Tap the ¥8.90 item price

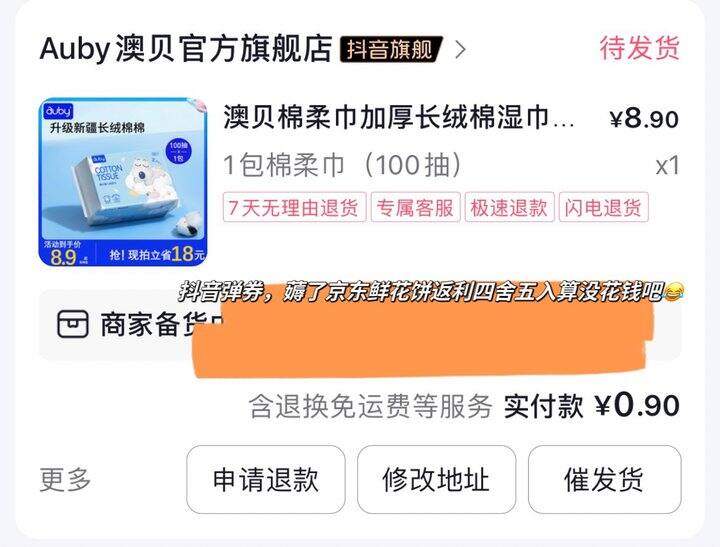point(644,118)
